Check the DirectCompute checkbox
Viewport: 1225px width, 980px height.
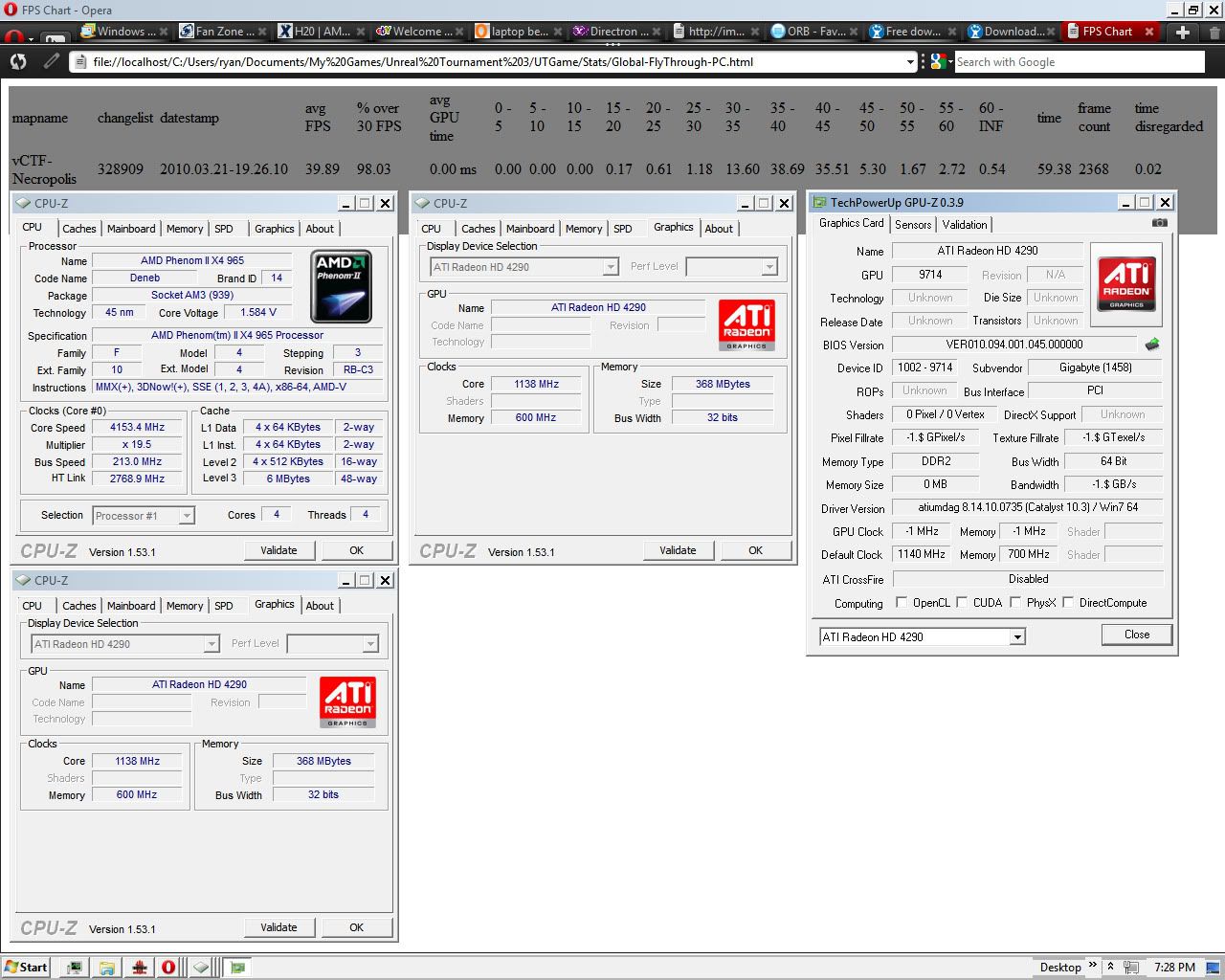click(x=1068, y=603)
